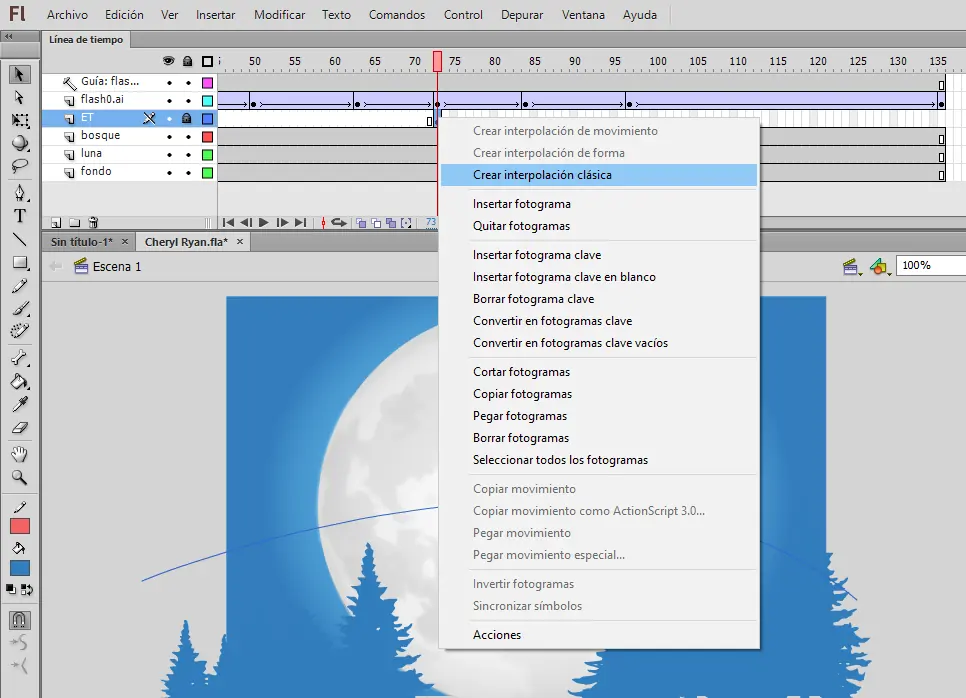
Task: Click the swap colors icon
Action: coord(27,590)
